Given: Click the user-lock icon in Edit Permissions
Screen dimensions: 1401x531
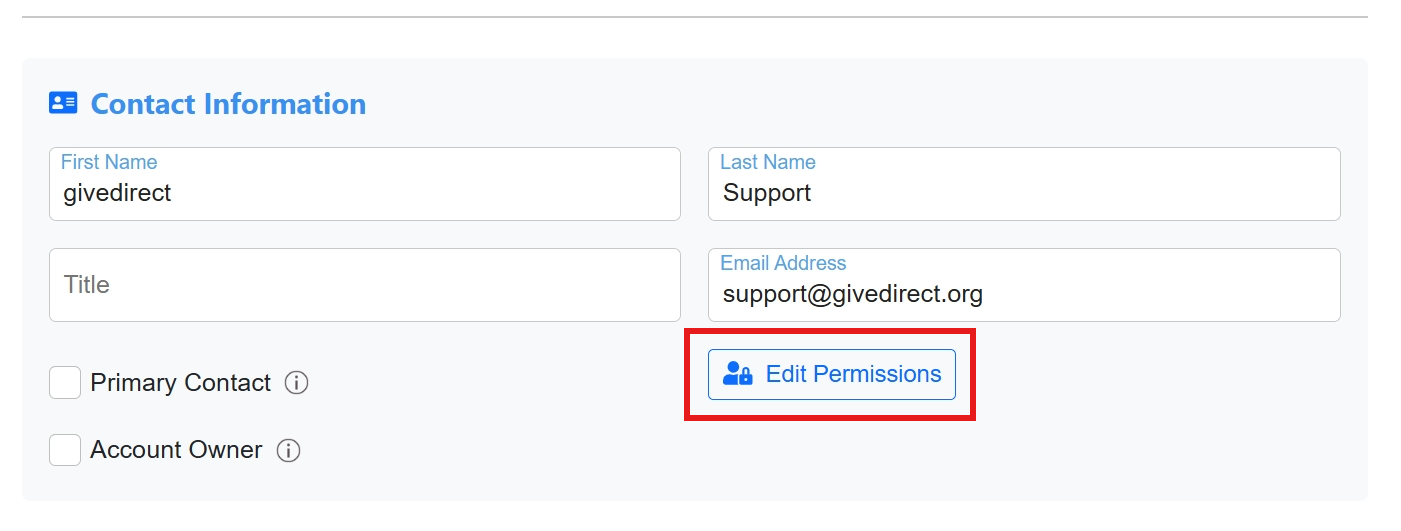Looking at the screenshot, I should click(x=738, y=374).
